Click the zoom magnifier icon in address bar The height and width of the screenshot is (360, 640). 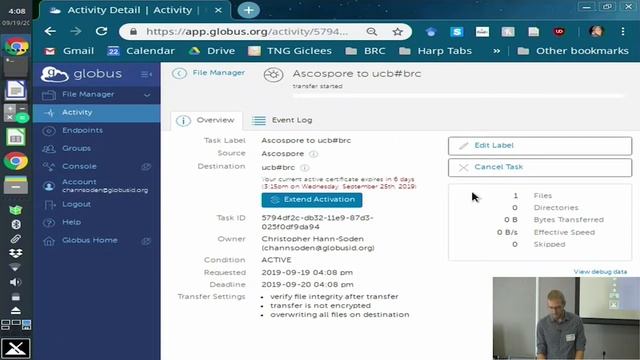pyautogui.click(x=371, y=32)
